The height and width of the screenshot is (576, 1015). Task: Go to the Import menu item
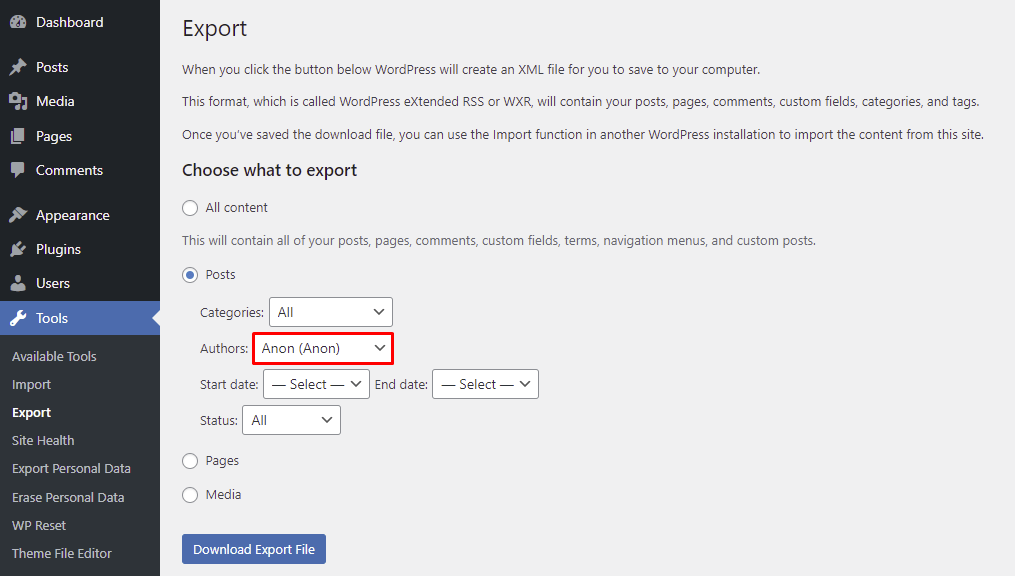31,384
